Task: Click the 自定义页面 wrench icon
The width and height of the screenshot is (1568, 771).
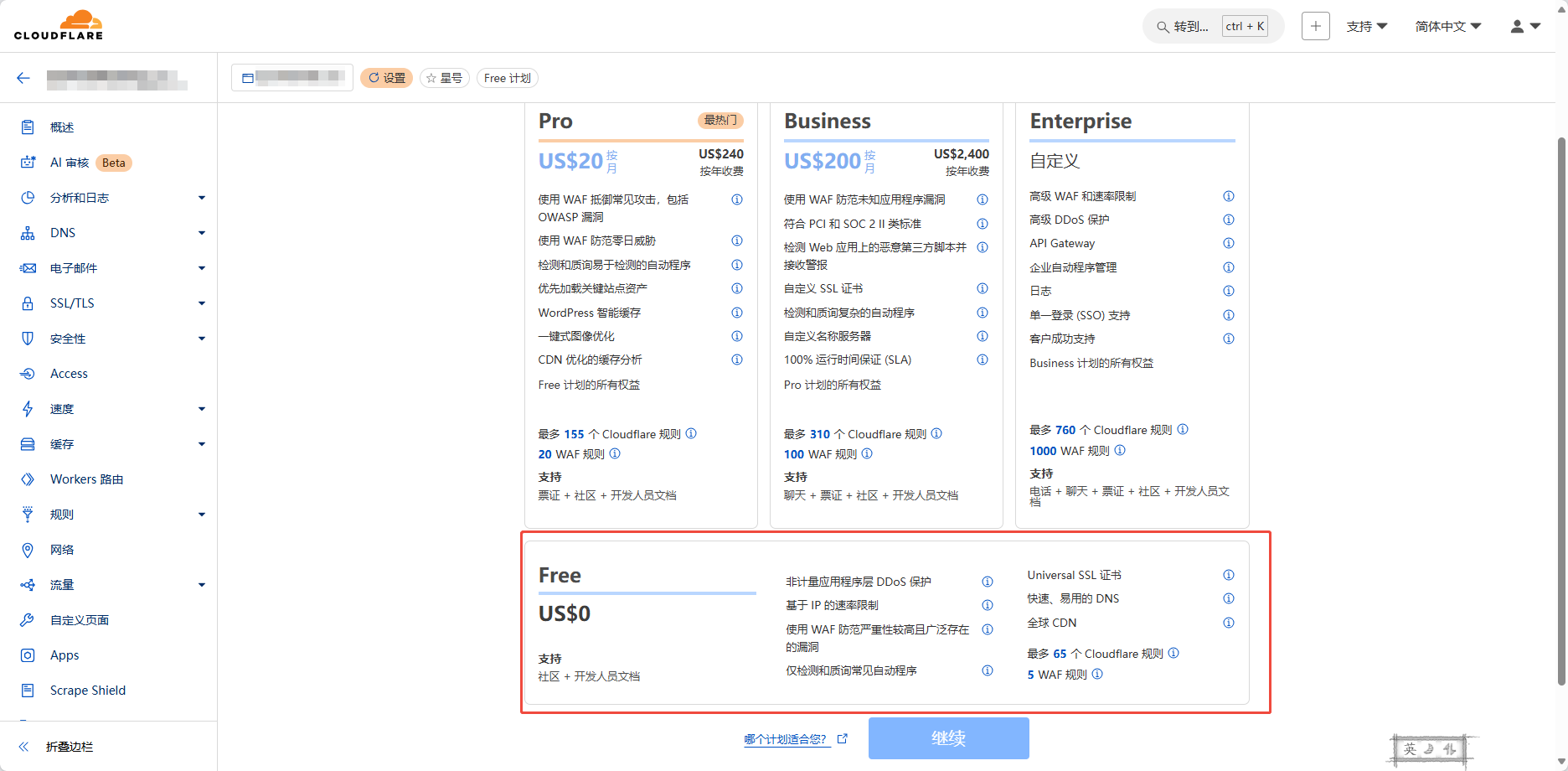Action: tap(28, 620)
